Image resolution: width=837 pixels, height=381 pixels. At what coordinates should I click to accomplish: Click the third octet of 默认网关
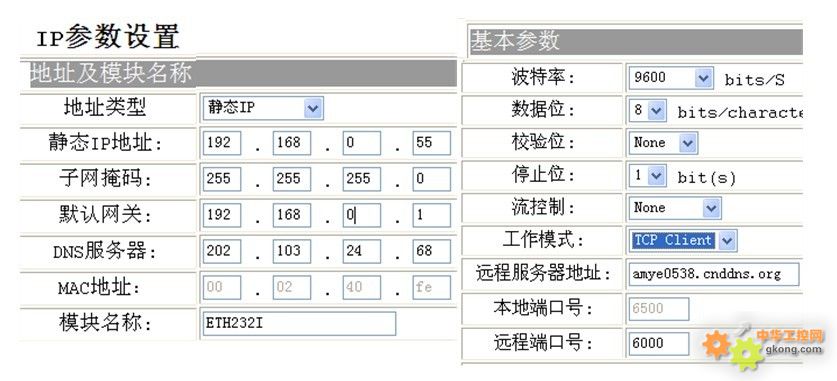click(x=361, y=216)
